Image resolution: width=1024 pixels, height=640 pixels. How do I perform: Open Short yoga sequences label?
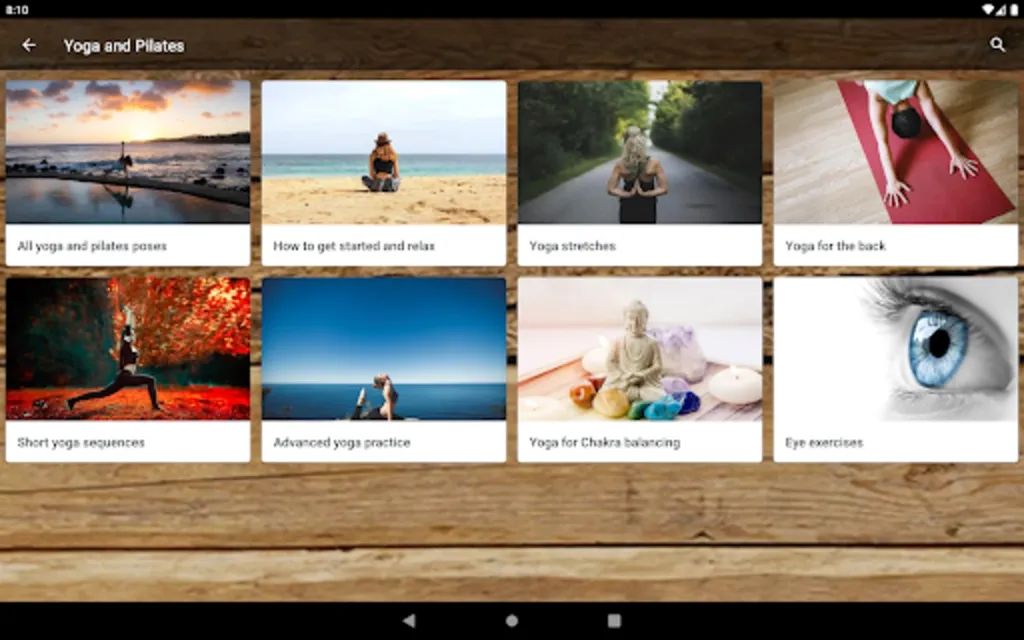[x=81, y=443]
